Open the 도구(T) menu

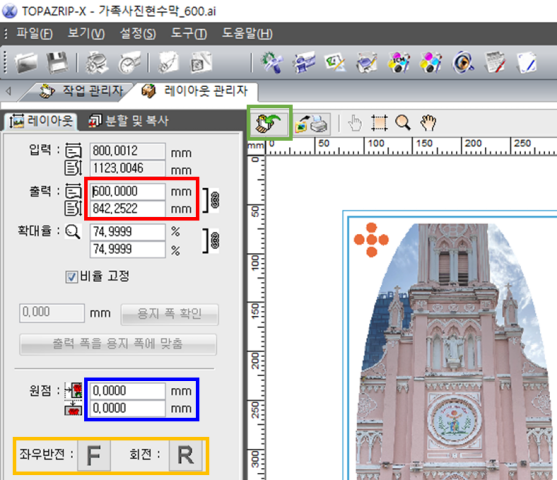pyautogui.click(x=189, y=34)
